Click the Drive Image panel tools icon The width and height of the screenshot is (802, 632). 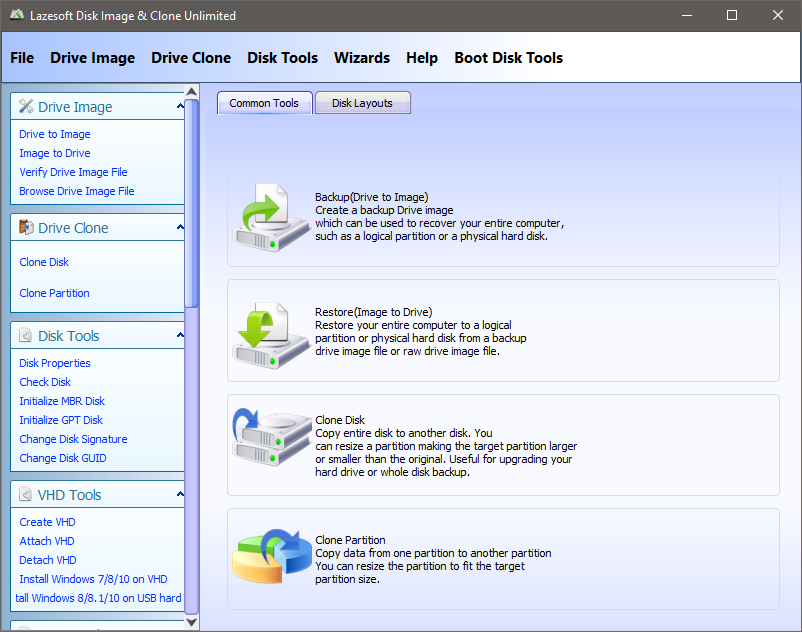pos(26,106)
